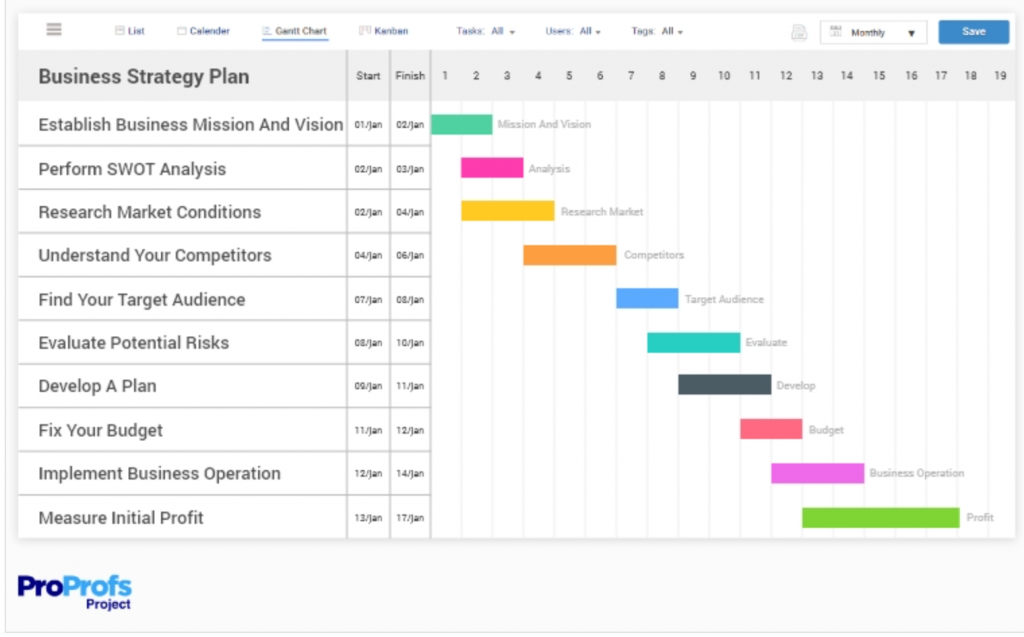The width and height of the screenshot is (1024, 637).
Task: Select the Gantt Chart tab
Action: click(295, 31)
